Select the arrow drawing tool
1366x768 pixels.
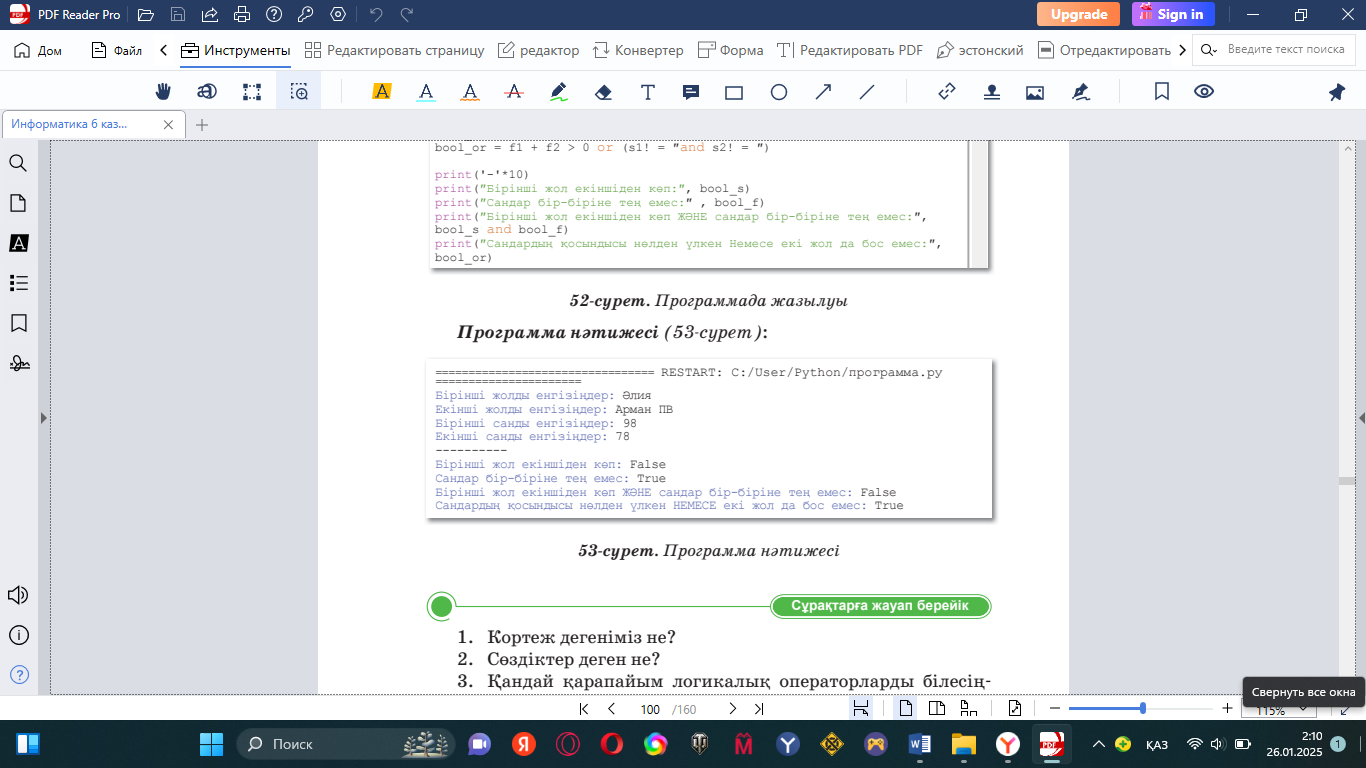pyautogui.click(x=823, y=92)
